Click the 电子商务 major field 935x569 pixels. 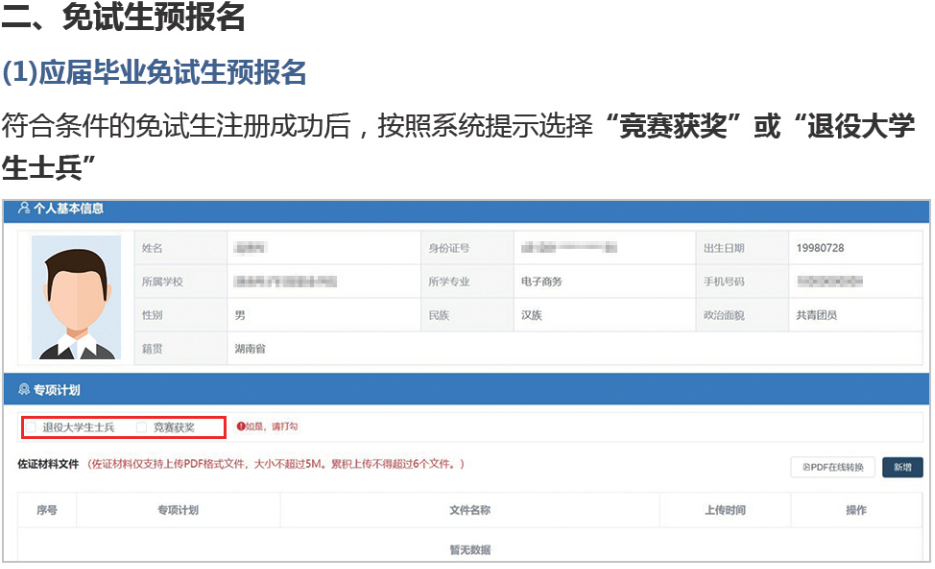click(542, 282)
